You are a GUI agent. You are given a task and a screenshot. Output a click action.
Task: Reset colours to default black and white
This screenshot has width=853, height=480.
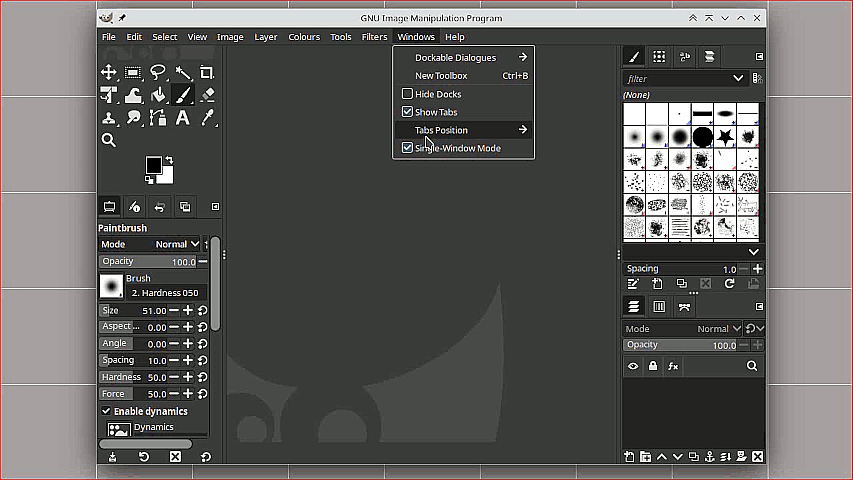[x=149, y=180]
